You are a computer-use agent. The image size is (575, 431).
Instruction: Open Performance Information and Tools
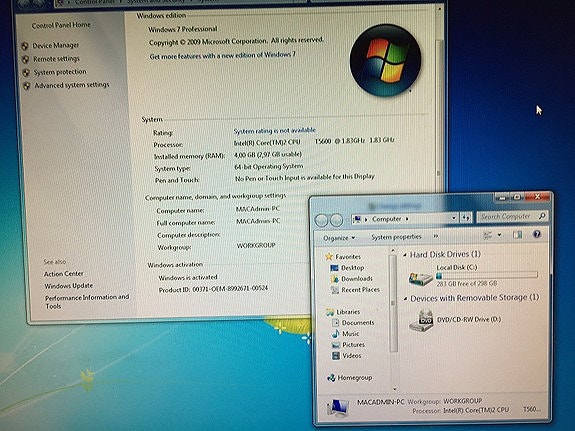(x=87, y=302)
